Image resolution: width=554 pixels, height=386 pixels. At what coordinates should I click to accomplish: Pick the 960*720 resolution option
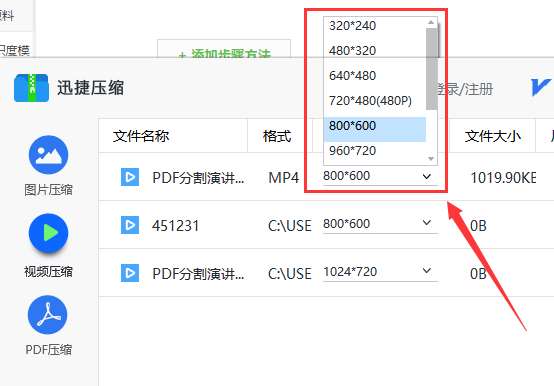click(x=375, y=151)
